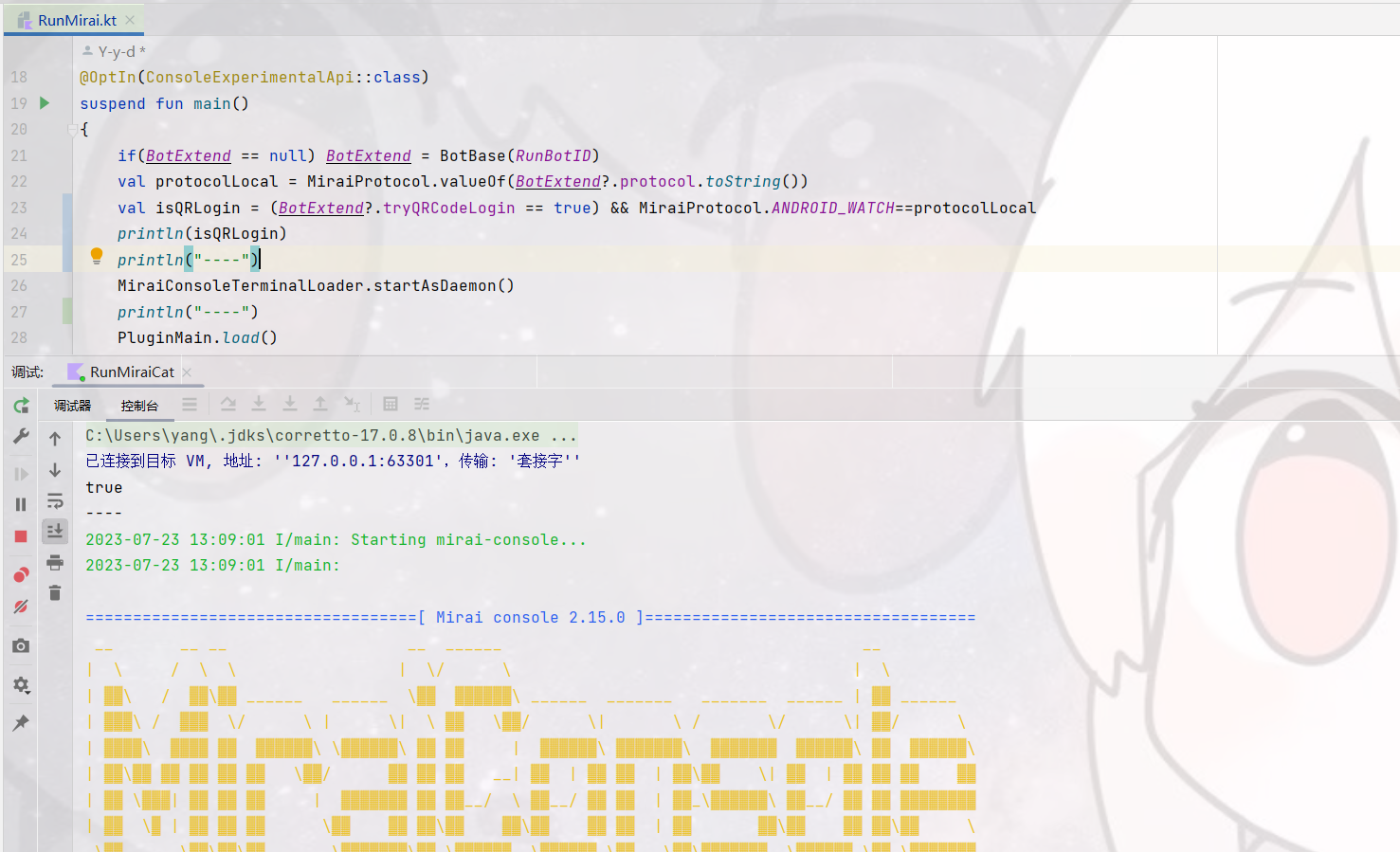Clear the console using the trash icon
Image resolution: width=1400 pixels, height=852 pixels.
[54, 592]
